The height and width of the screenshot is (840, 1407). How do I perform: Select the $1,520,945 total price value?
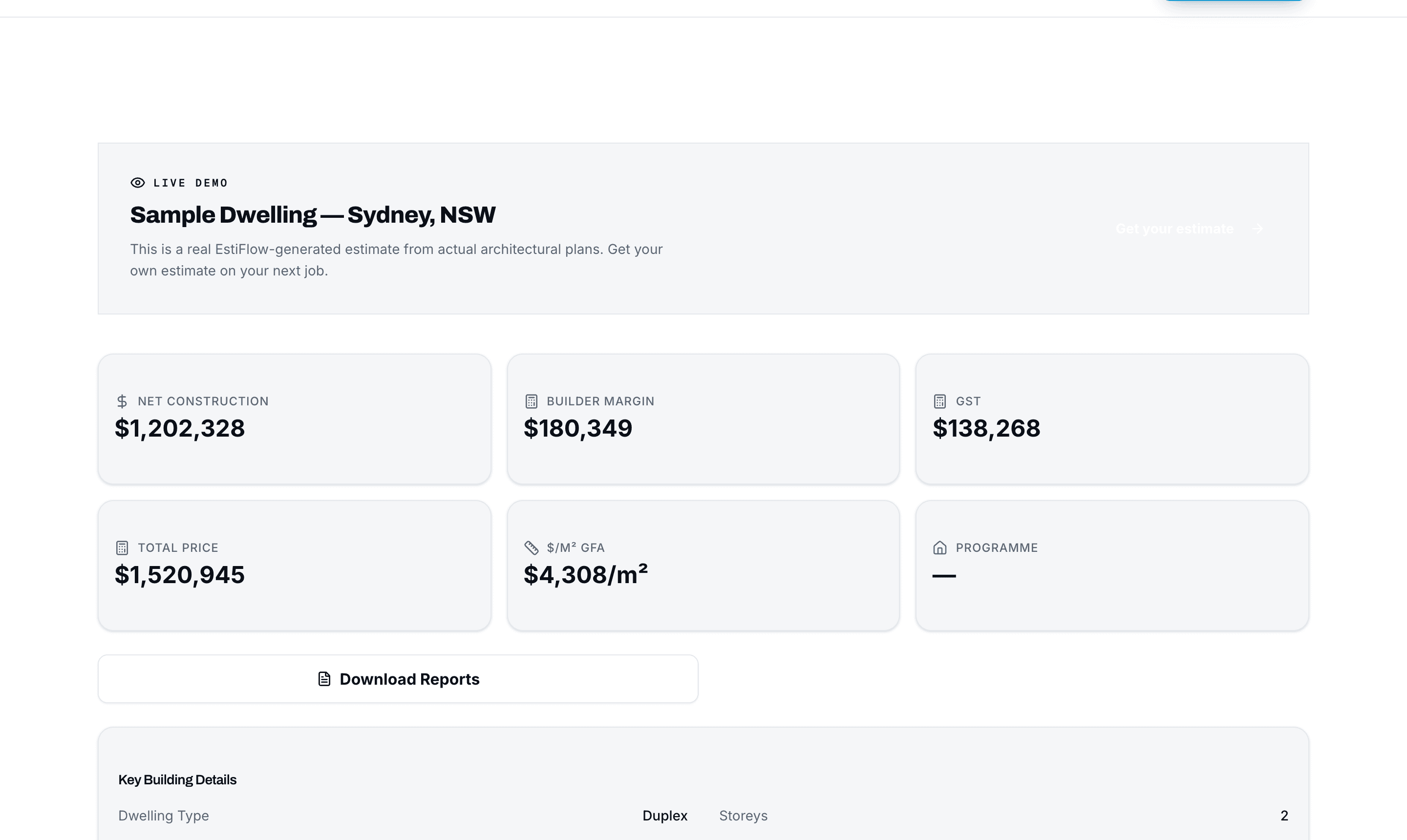pos(180,575)
